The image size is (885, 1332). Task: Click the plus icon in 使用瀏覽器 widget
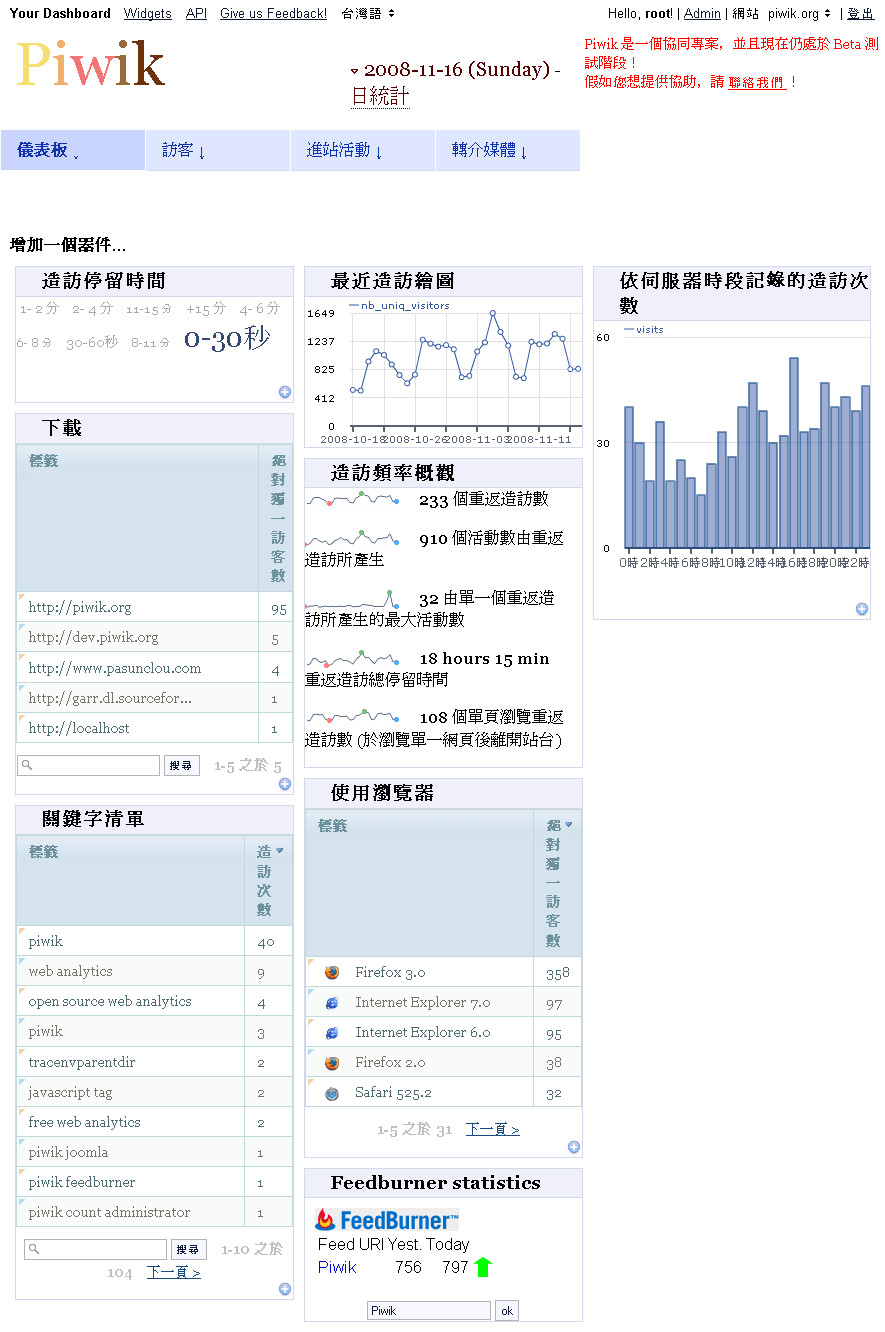[574, 1147]
